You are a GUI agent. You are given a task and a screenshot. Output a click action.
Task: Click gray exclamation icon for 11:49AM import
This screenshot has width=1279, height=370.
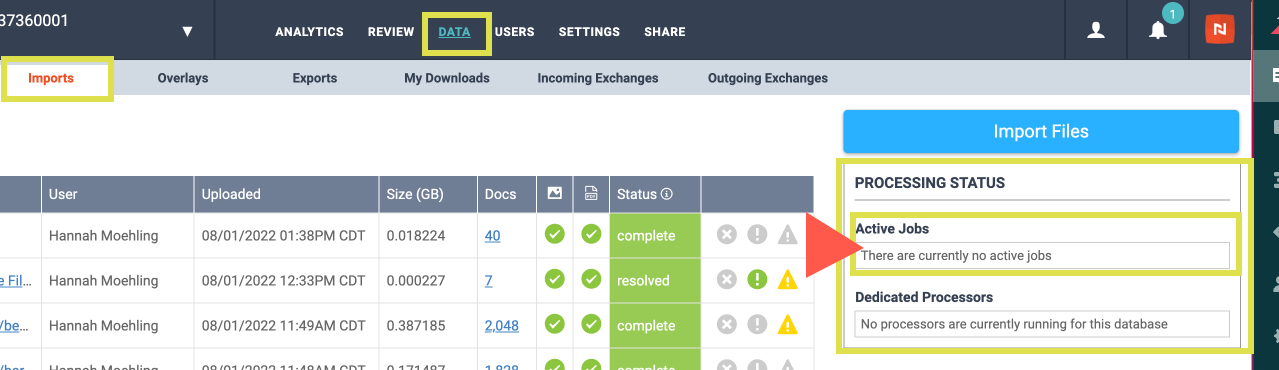click(757, 324)
